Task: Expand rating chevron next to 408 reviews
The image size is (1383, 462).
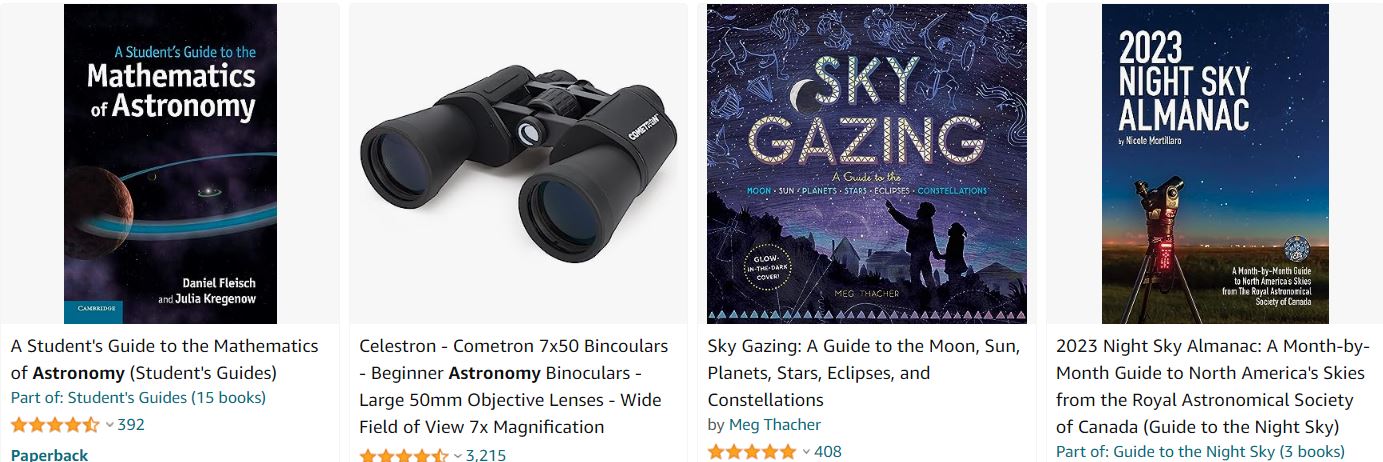Action: pyautogui.click(x=806, y=452)
